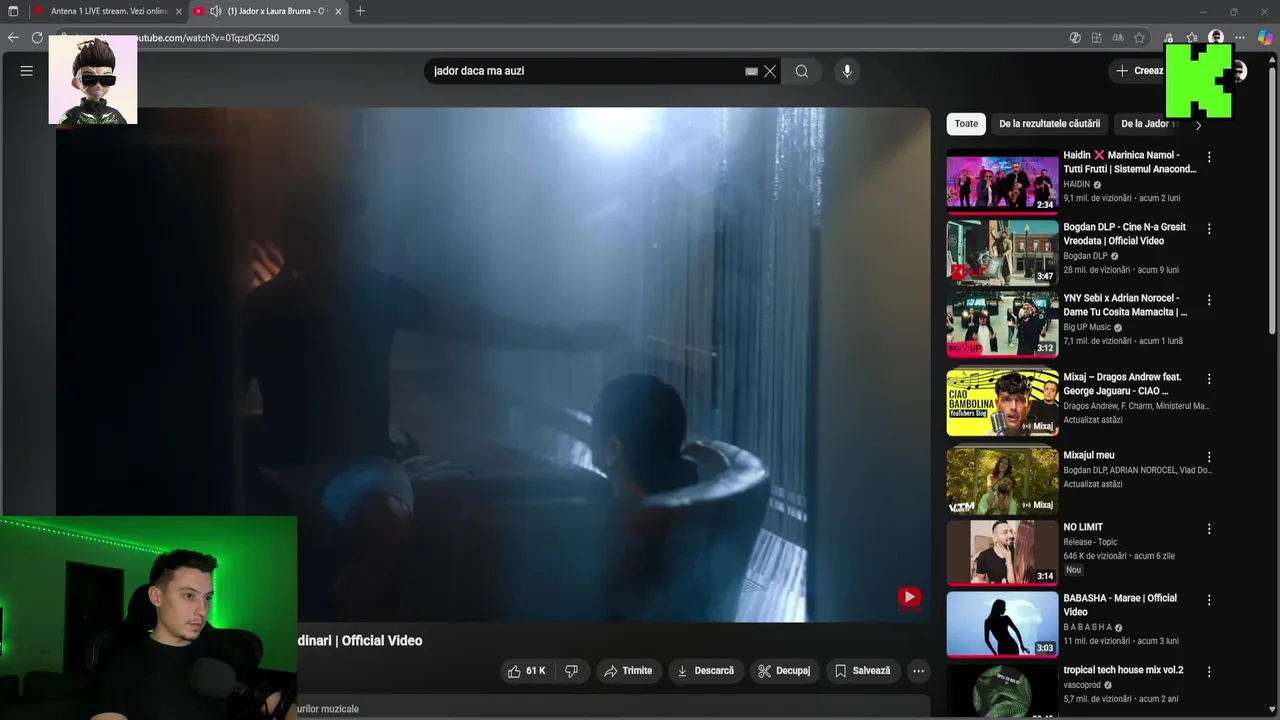The image size is (1280, 720).
Task: Click the Salvează save button
Action: [862, 671]
